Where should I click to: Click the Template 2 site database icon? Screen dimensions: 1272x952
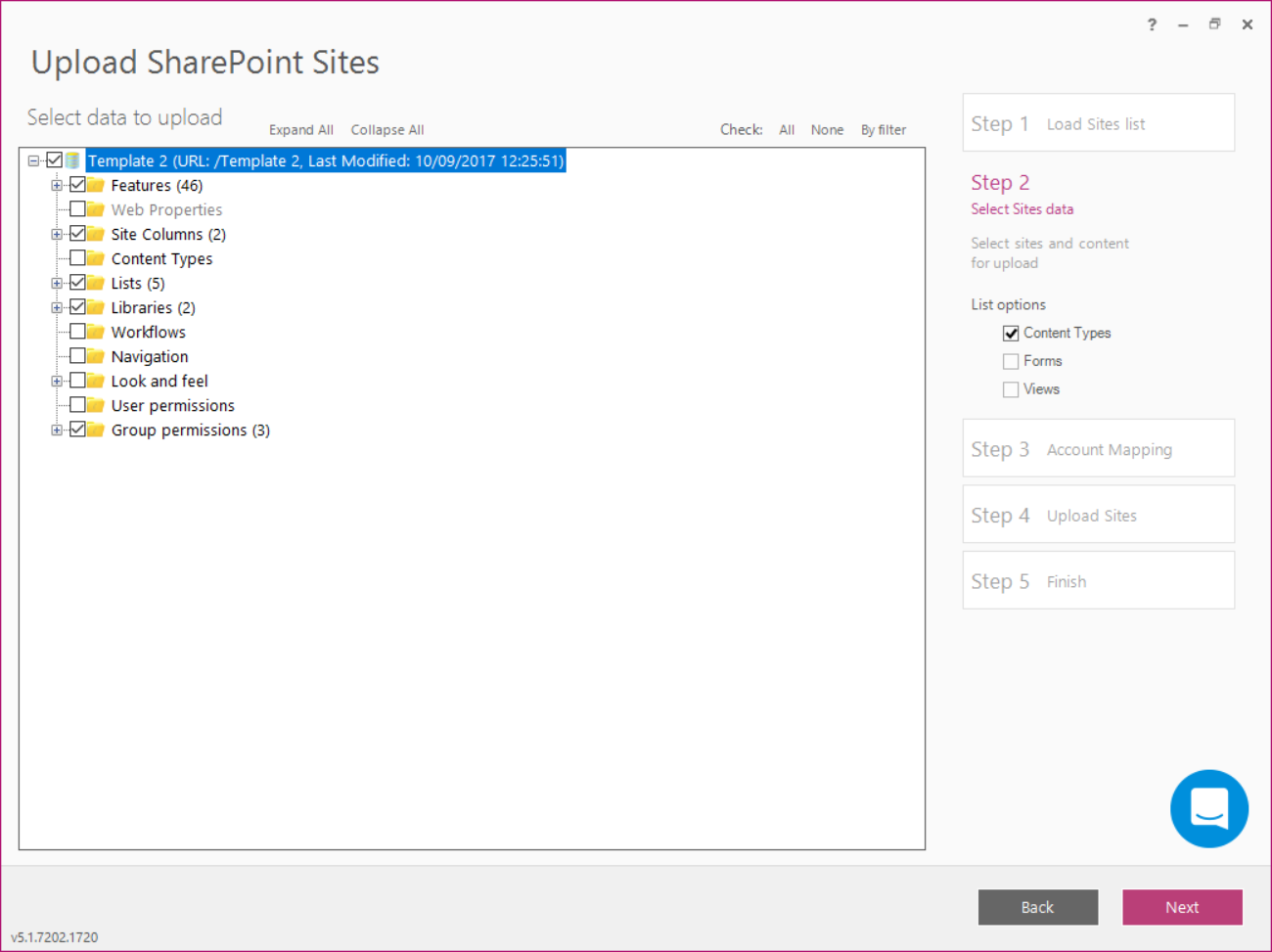73,160
